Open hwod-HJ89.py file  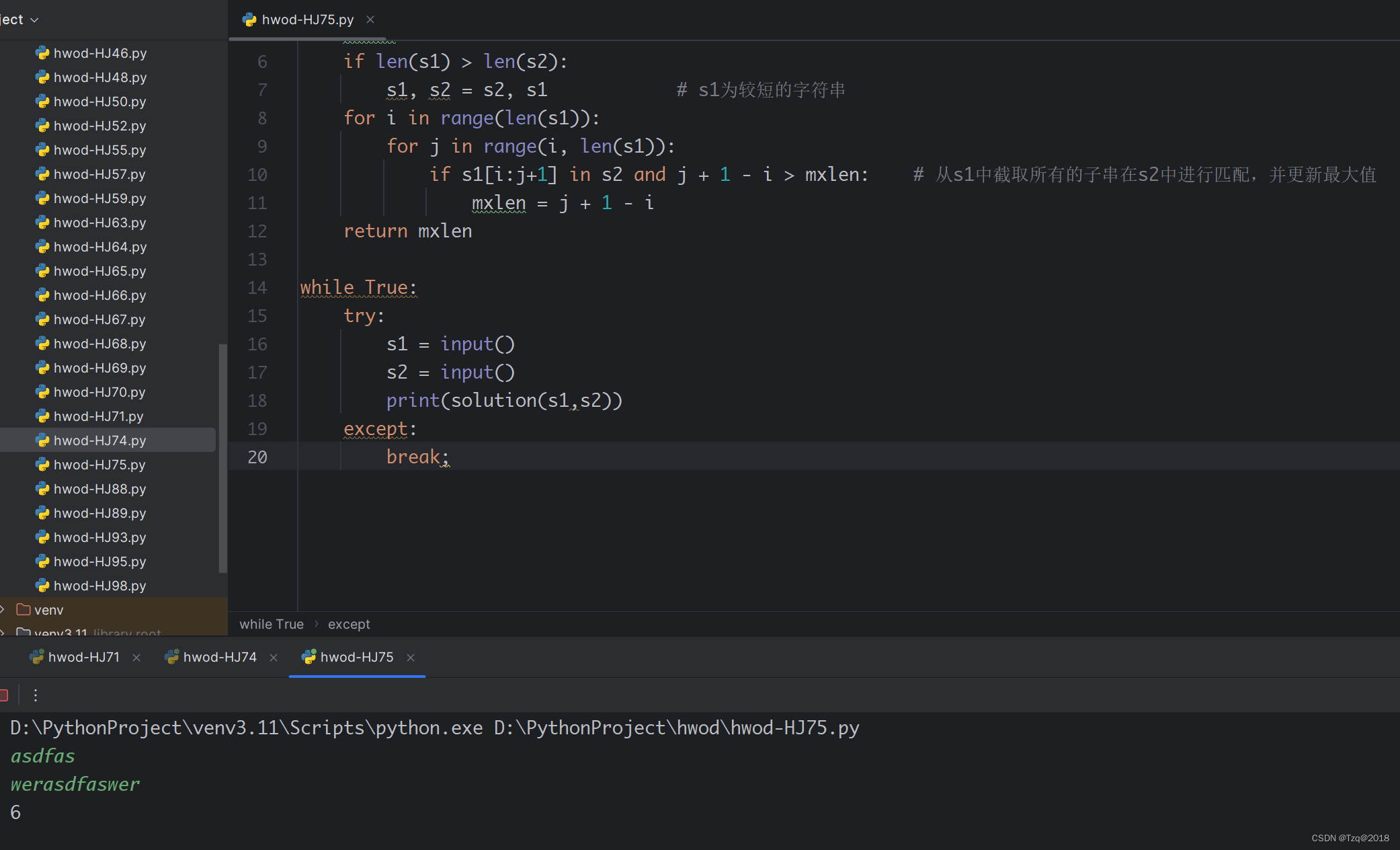pyautogui.click(x=99, y=513)
